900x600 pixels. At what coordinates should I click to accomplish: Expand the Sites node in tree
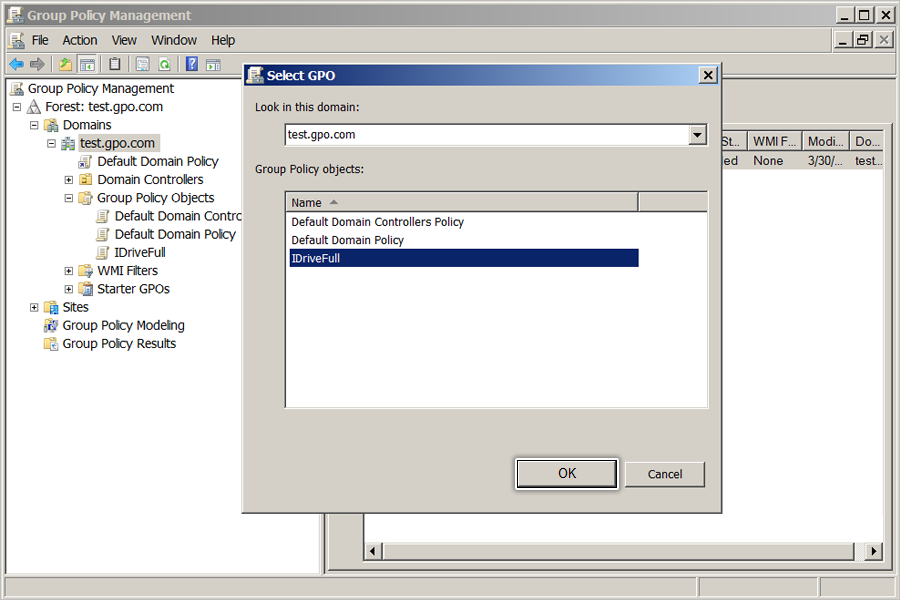[x=34, y=308]
